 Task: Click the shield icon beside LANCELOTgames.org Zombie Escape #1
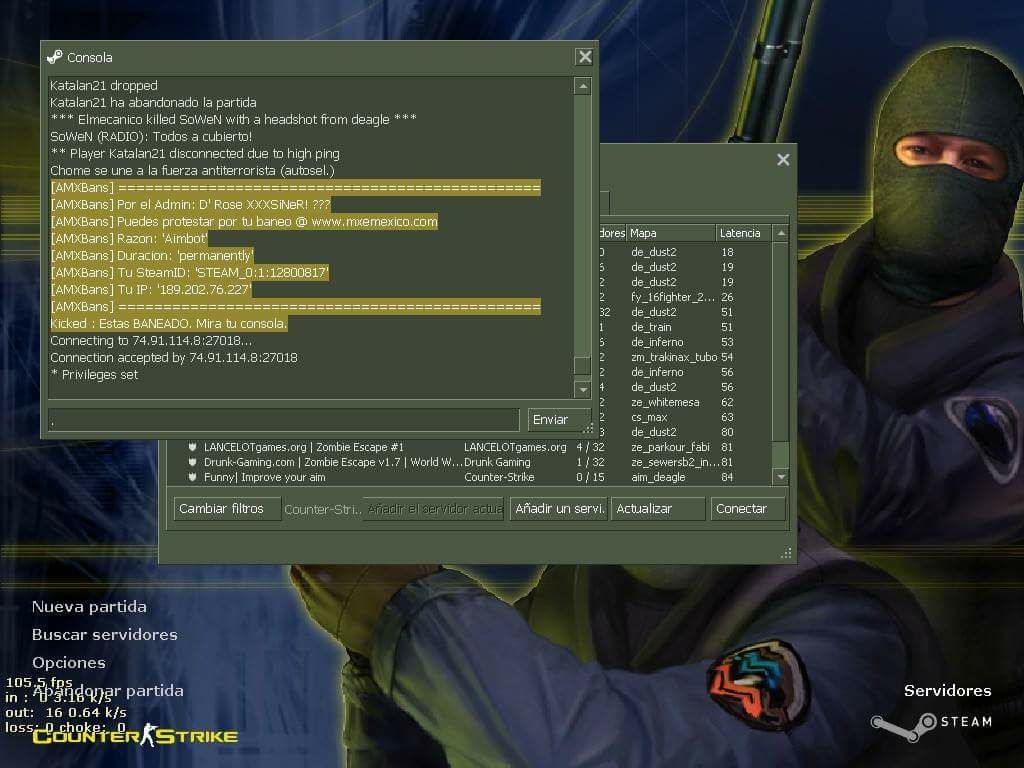click(192, 447)
